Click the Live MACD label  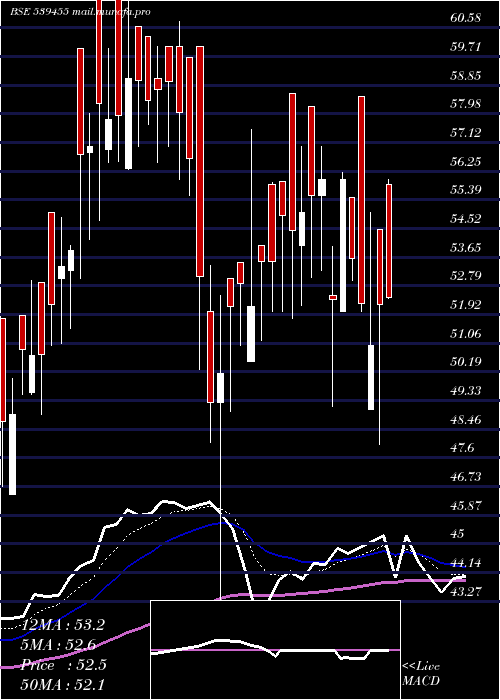421,673
